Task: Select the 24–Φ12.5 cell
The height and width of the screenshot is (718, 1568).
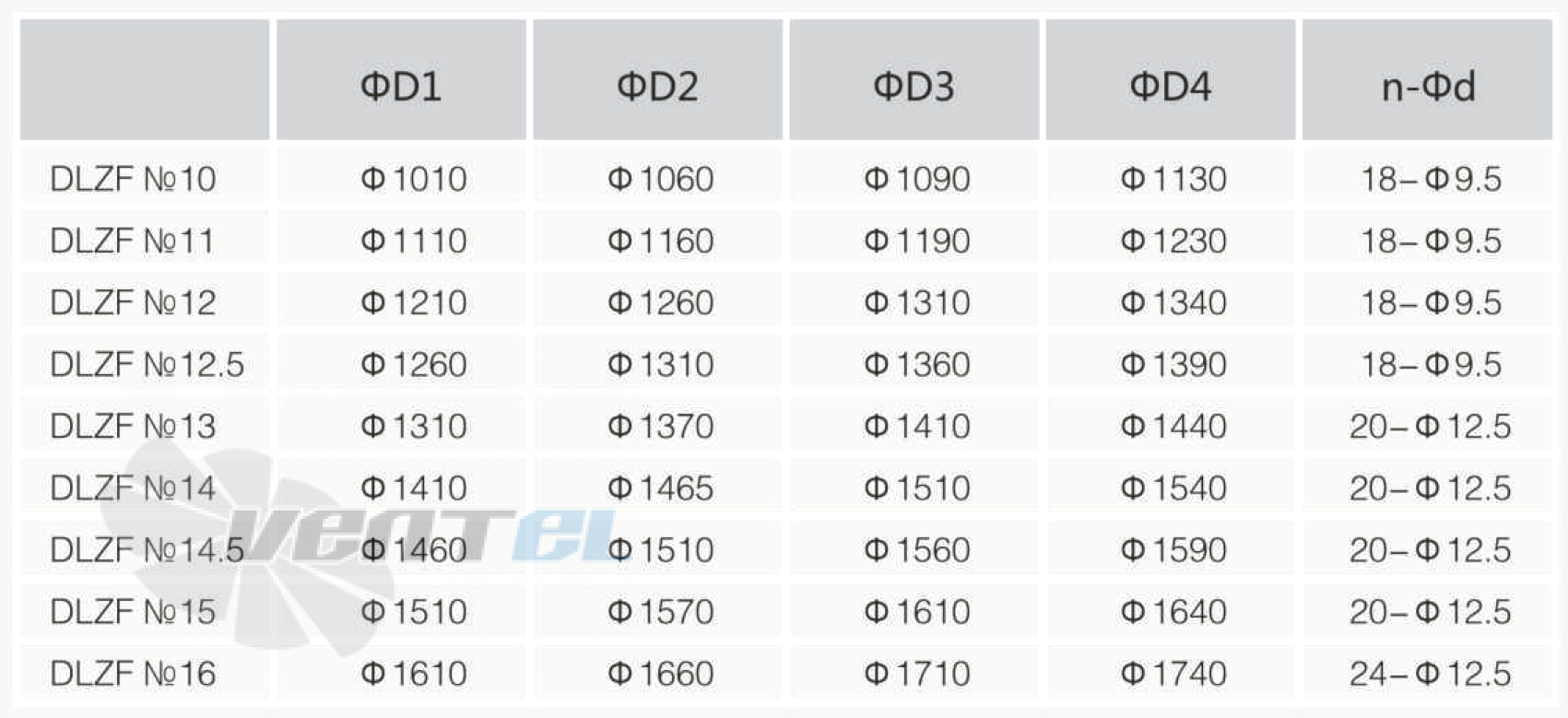Action: (x=1431, y=674)
